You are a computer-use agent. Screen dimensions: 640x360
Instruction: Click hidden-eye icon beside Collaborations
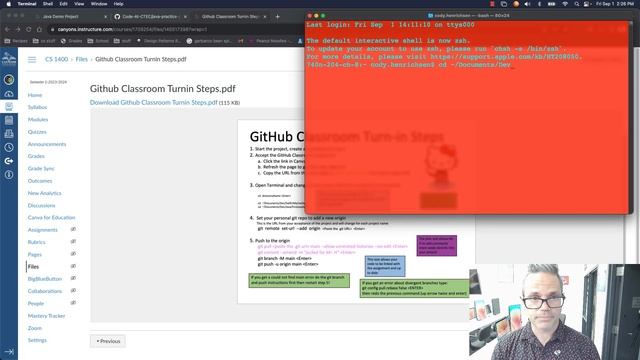coord(73,291)
